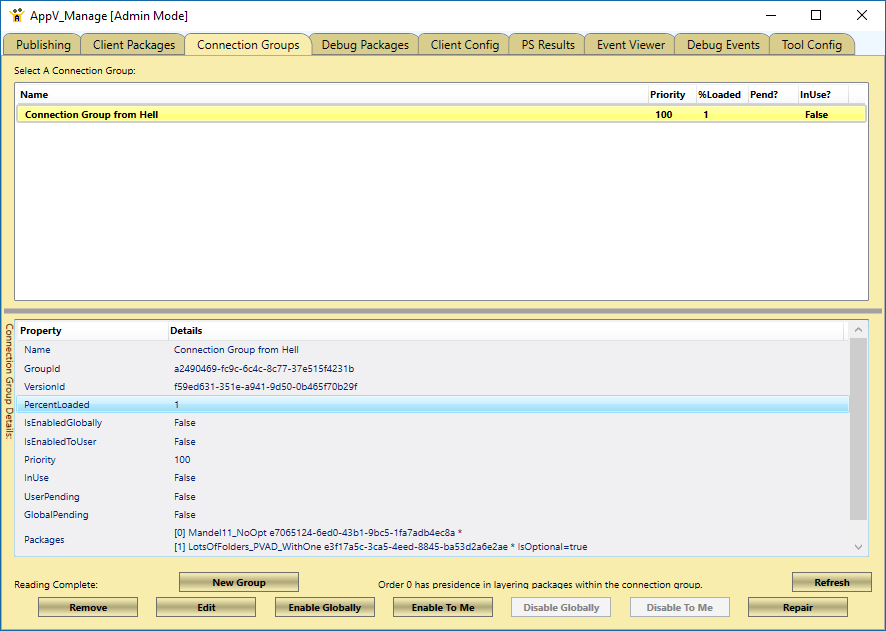Sort list by Priority column header
Screen dimensions: 886x631
click(672, 94)
